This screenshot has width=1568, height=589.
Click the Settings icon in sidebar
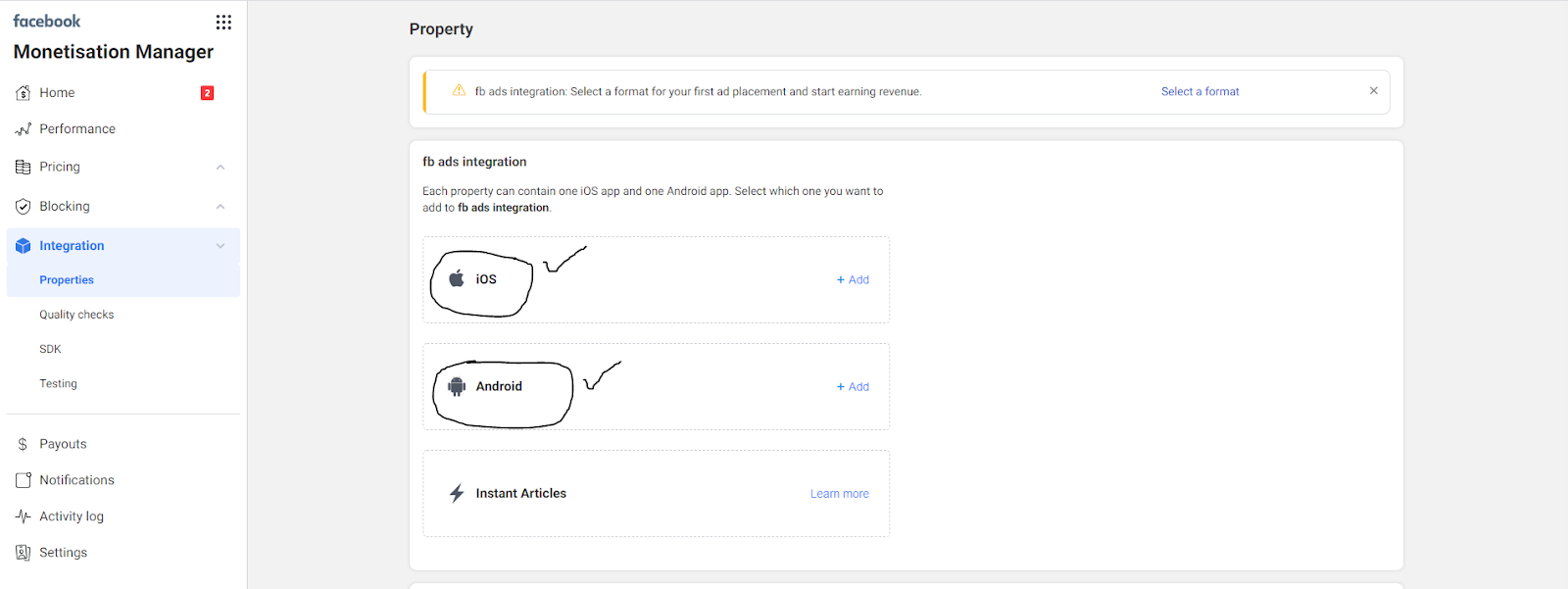24,553
